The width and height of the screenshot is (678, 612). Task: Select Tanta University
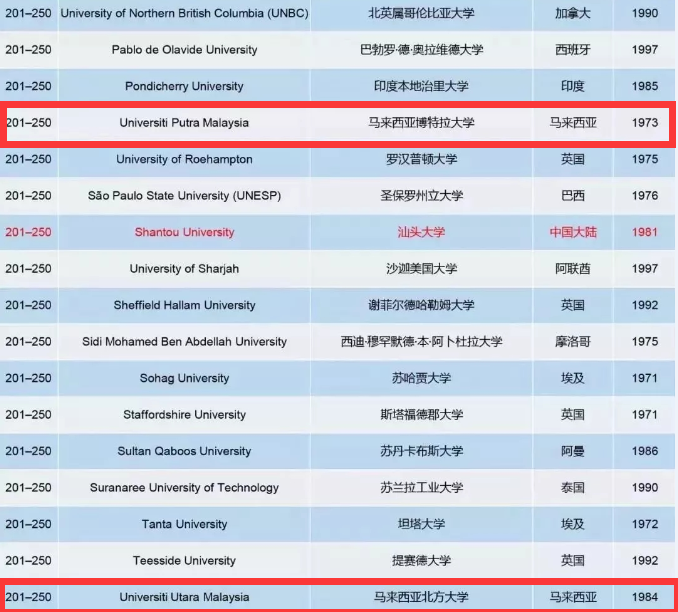point(185,524)
